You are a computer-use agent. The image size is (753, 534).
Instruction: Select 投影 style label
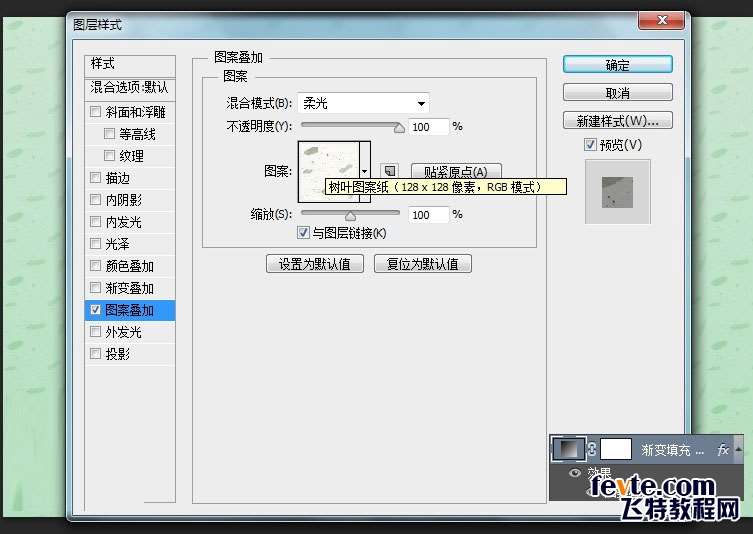tap(118, 354)
